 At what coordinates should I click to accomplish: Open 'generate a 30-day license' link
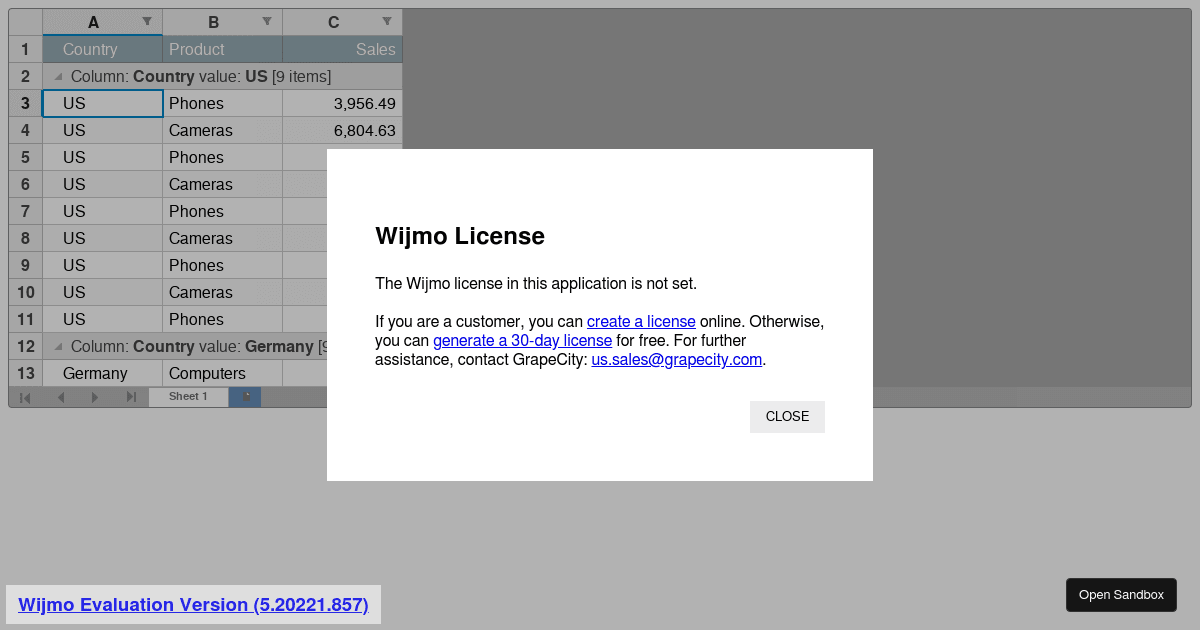(x=522, y=340)
